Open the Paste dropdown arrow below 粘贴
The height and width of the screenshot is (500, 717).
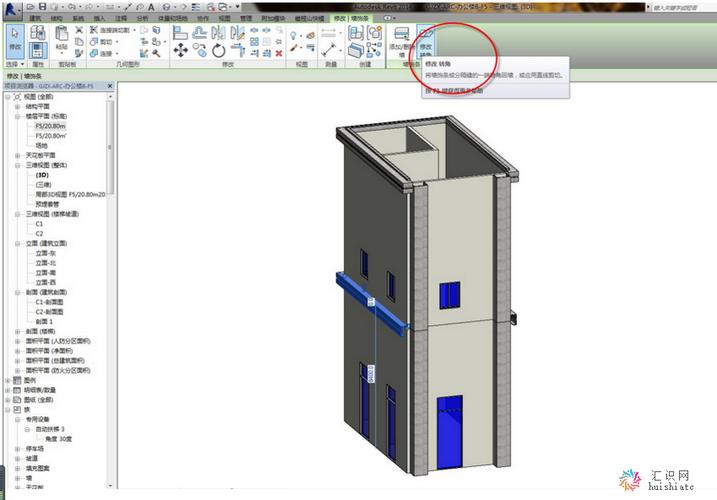61,54
